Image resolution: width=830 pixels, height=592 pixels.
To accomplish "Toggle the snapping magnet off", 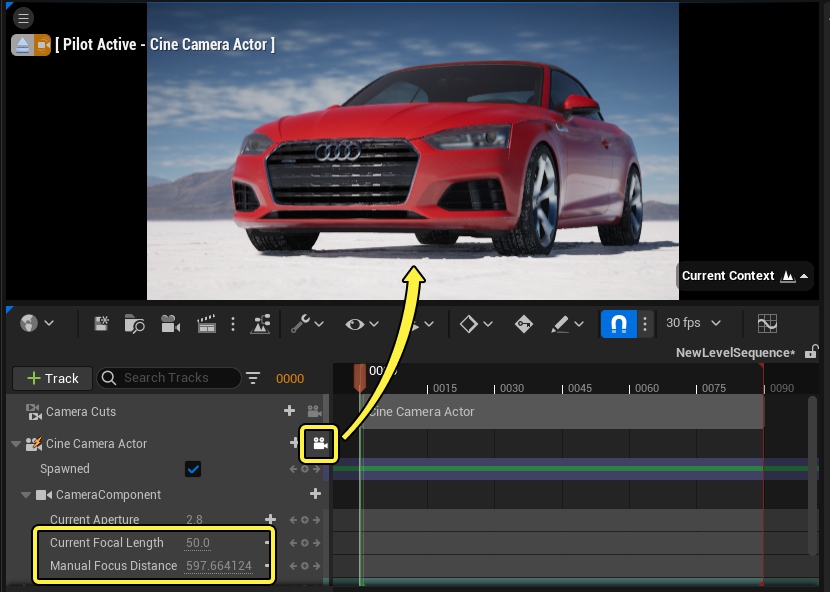I will [x=616, y=323].
